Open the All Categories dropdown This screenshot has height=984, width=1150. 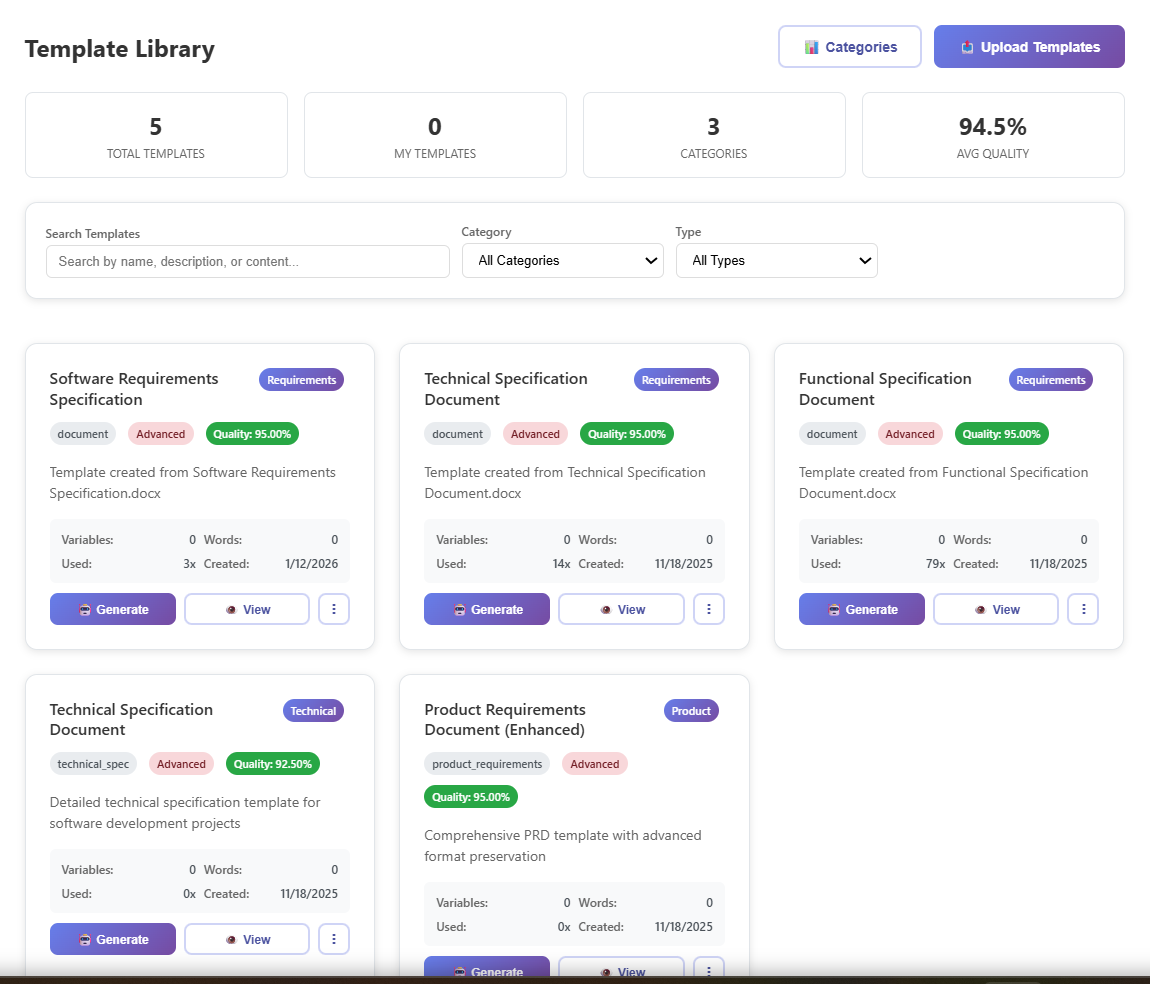562,260
